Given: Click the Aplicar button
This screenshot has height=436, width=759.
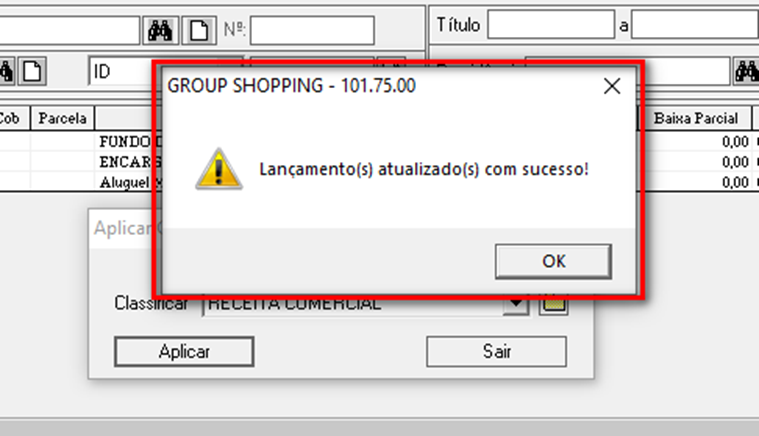Looking at the screenshot, I should click(x=184, y=351).
